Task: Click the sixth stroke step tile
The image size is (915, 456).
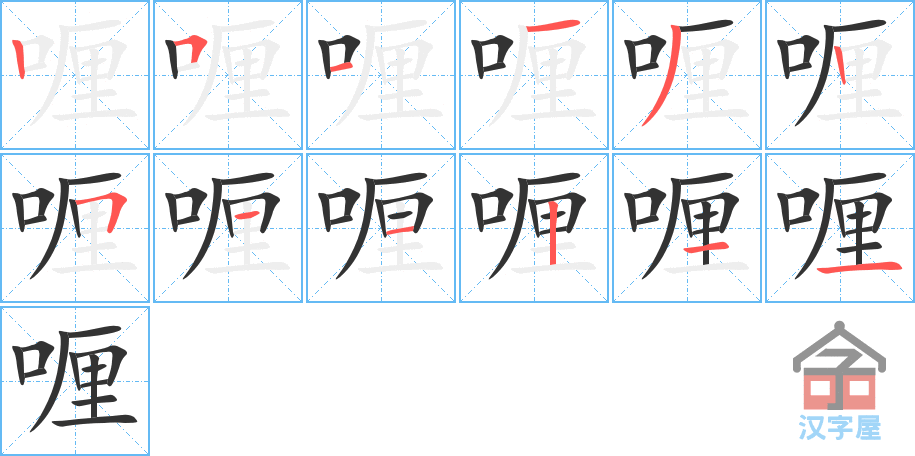Action: tap(840, 75)
